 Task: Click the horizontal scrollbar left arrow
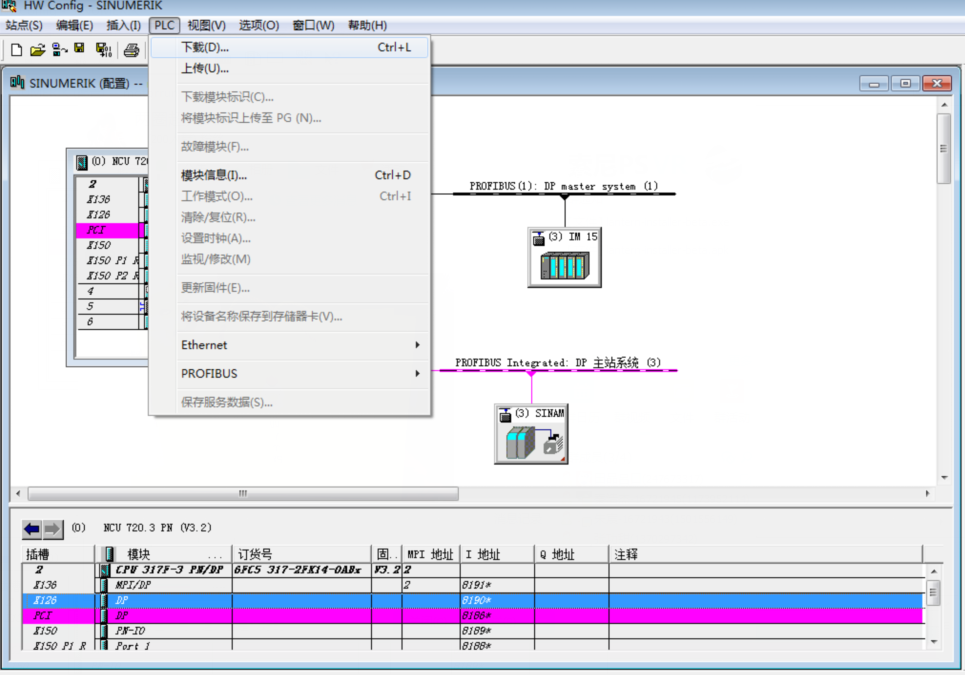pyautogui.click(x=18, y=493)
